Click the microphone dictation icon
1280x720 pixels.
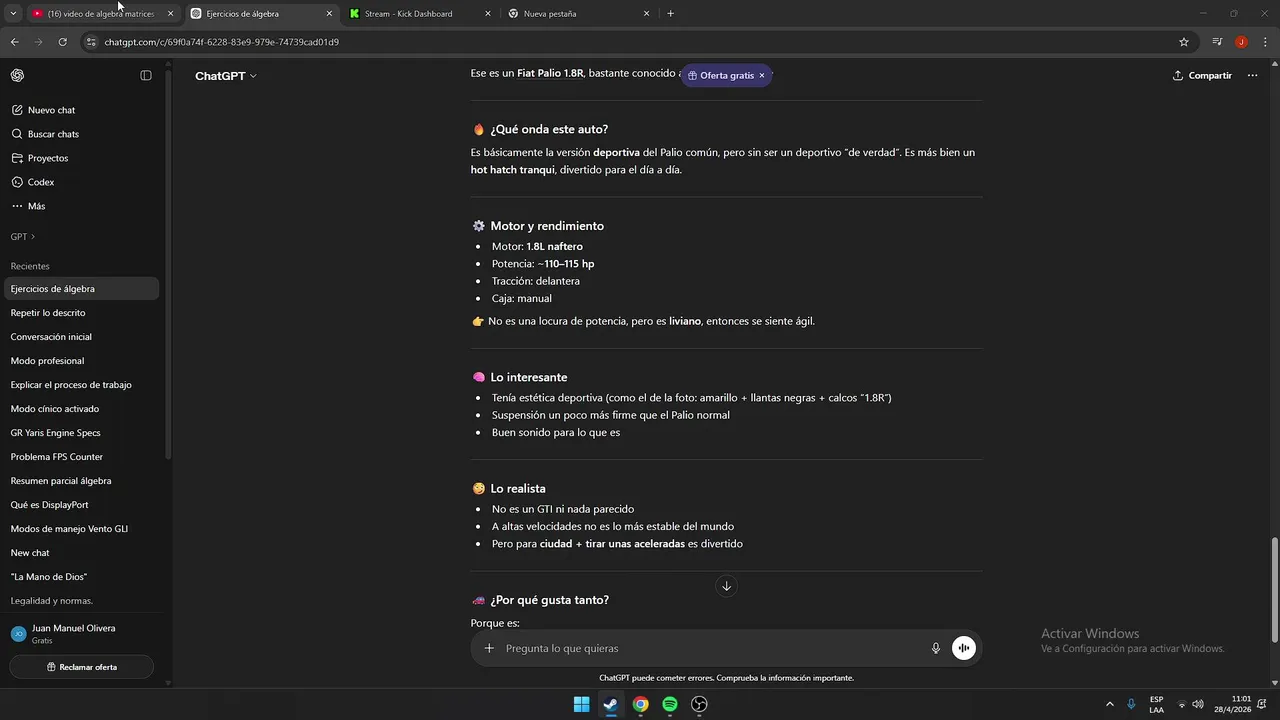(x=936, y=648)
